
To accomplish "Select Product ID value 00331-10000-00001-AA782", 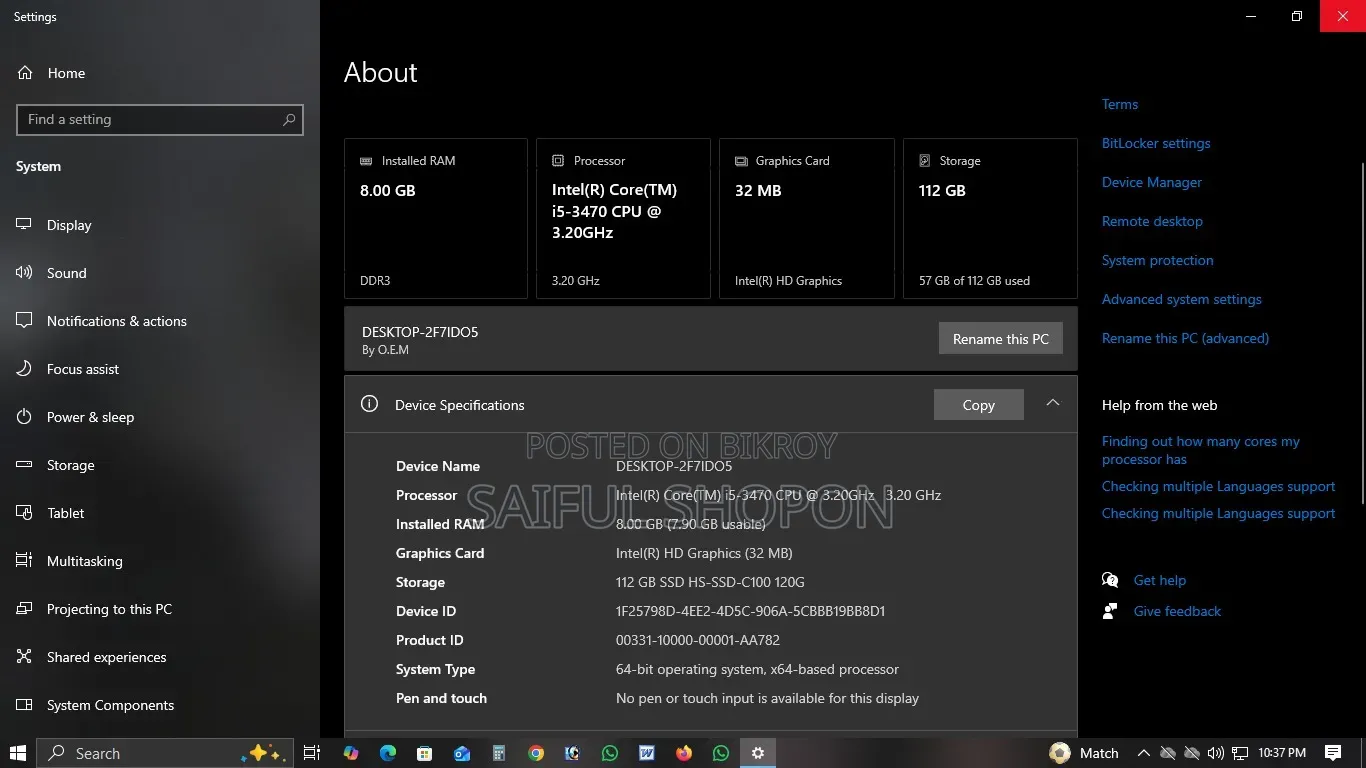I will (x=698, y=640).
